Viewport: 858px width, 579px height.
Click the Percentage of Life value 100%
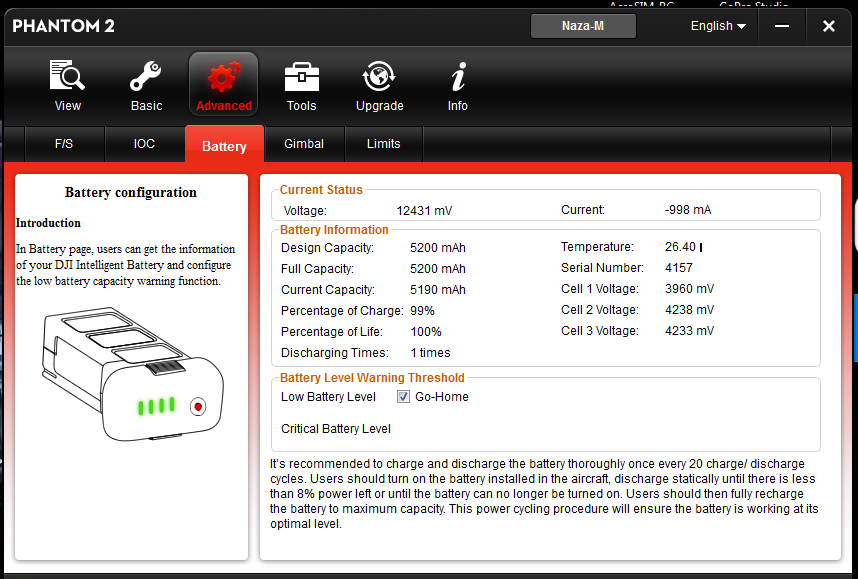(x=426, y=332)
